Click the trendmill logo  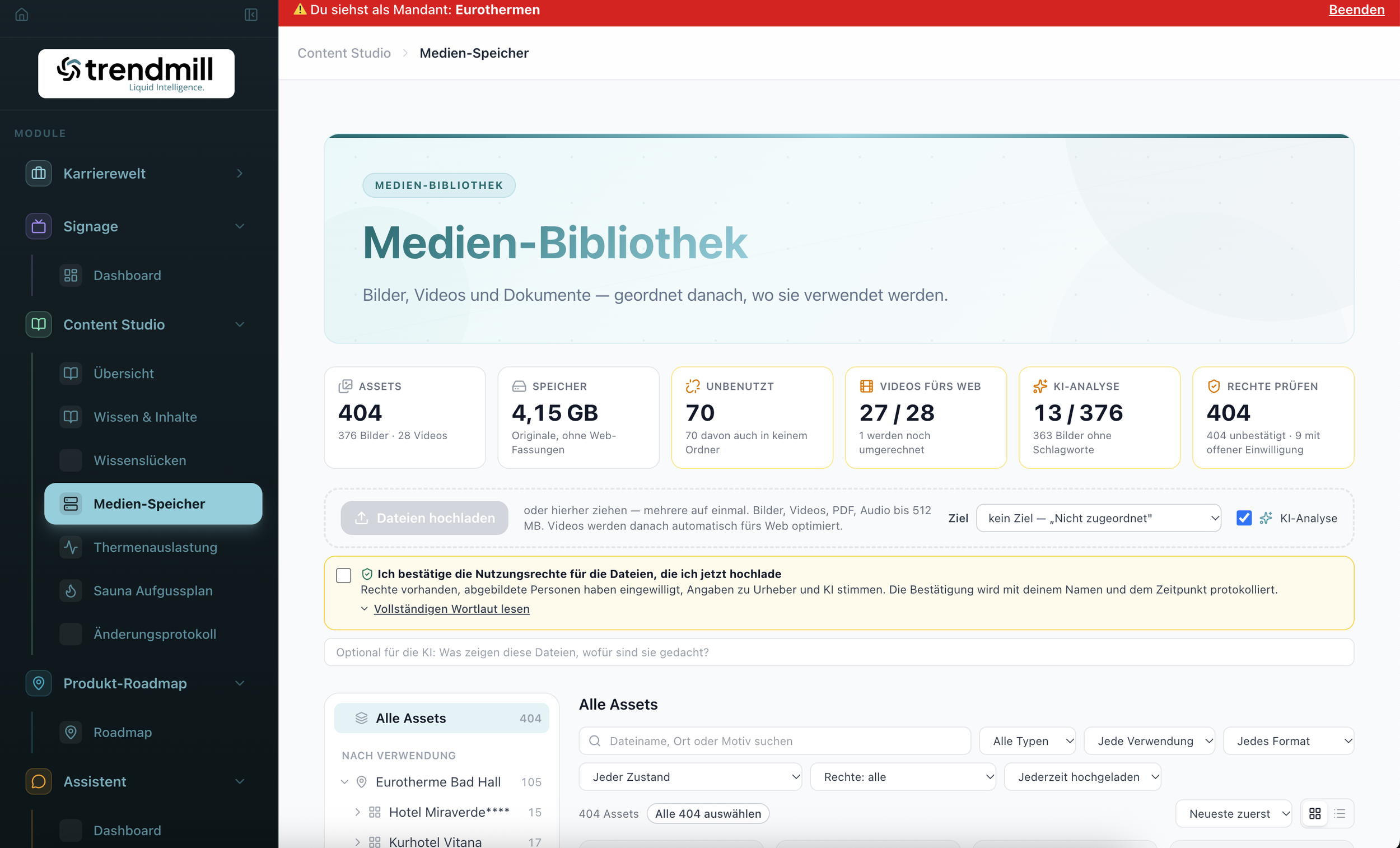(137, 73)
